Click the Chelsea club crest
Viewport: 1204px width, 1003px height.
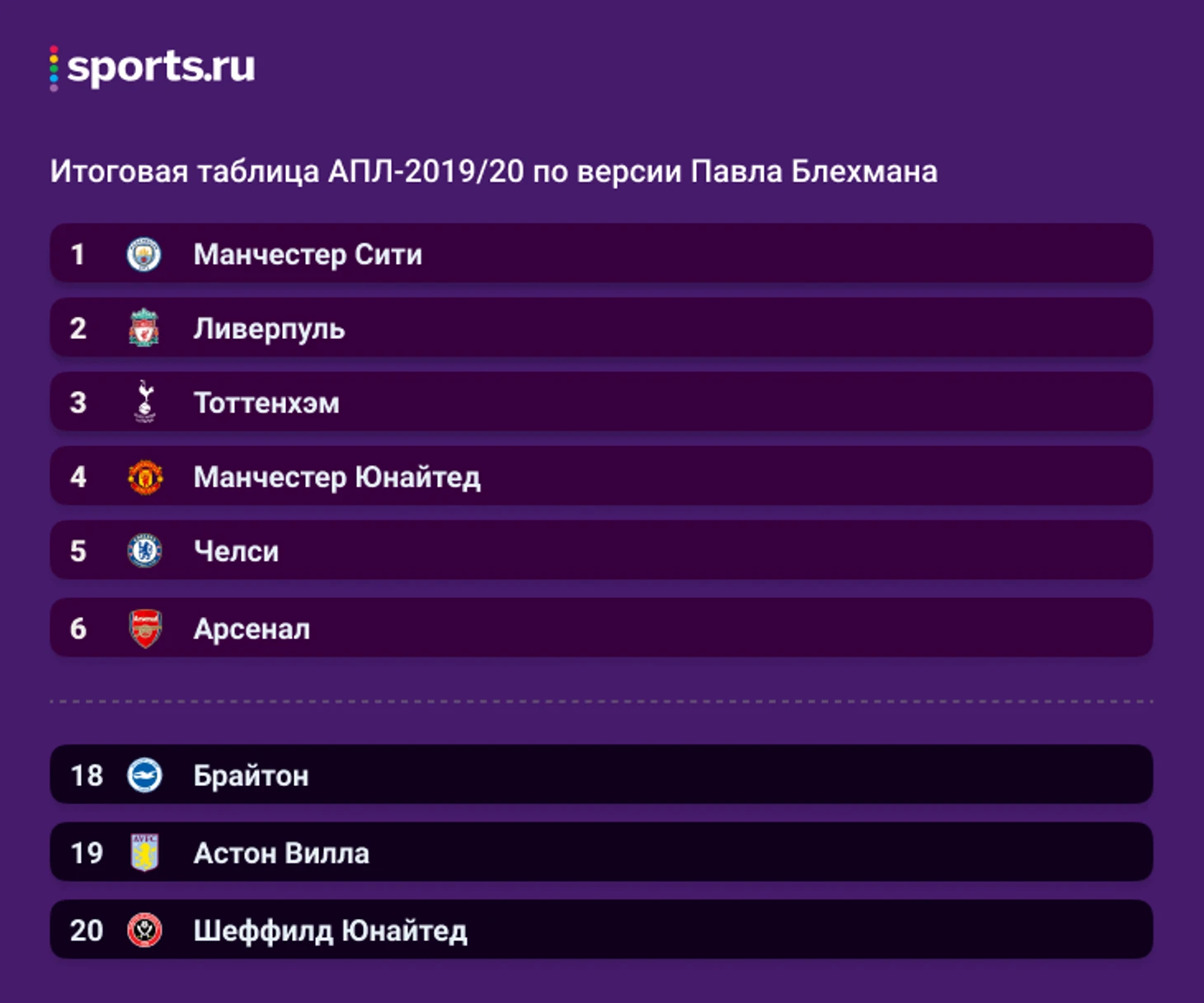tap(144, 551)
